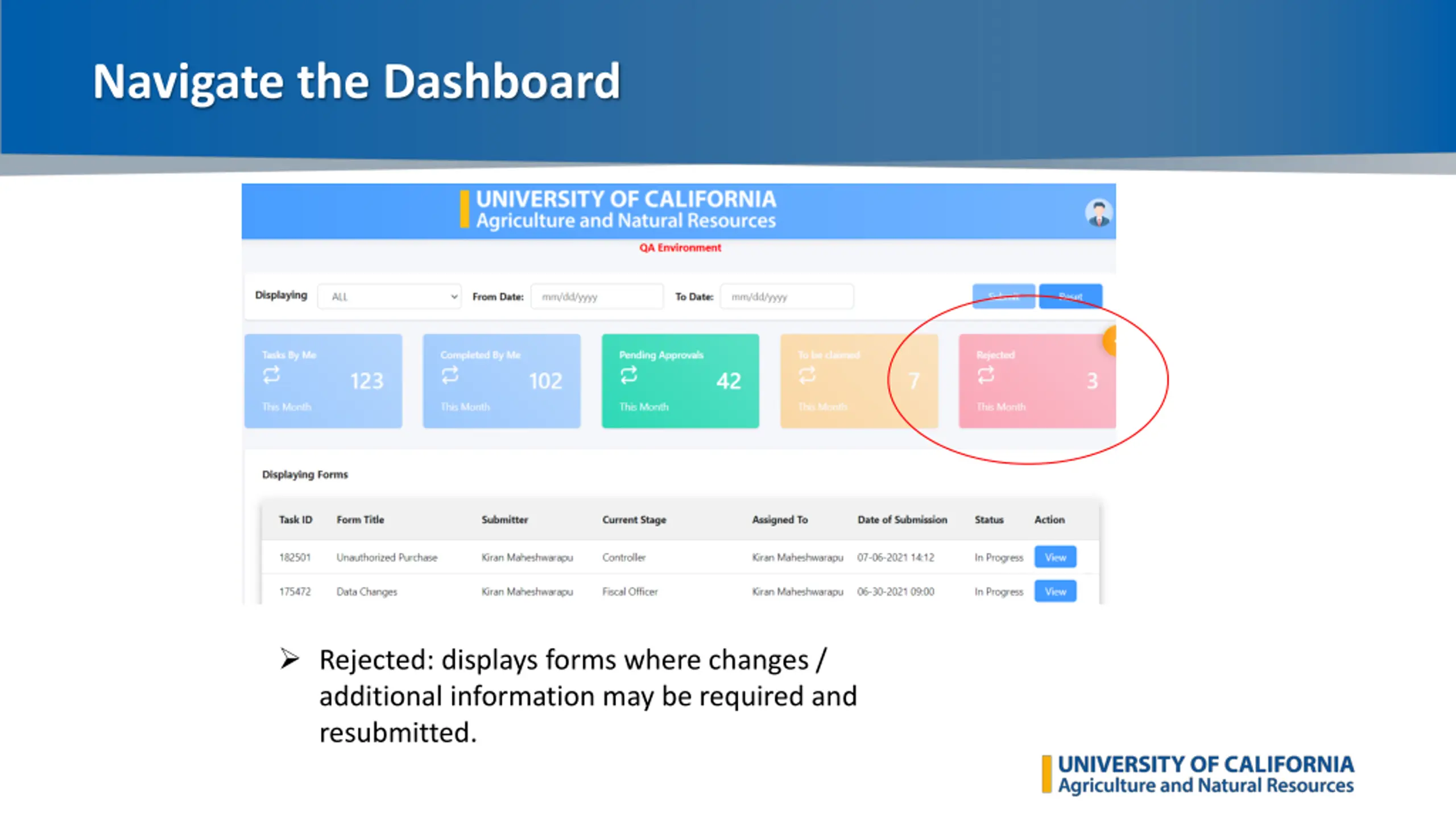This screenshot has height=819, width=1456.
Task: Click the Displaying Forms heading
Action: click(305, 474)
